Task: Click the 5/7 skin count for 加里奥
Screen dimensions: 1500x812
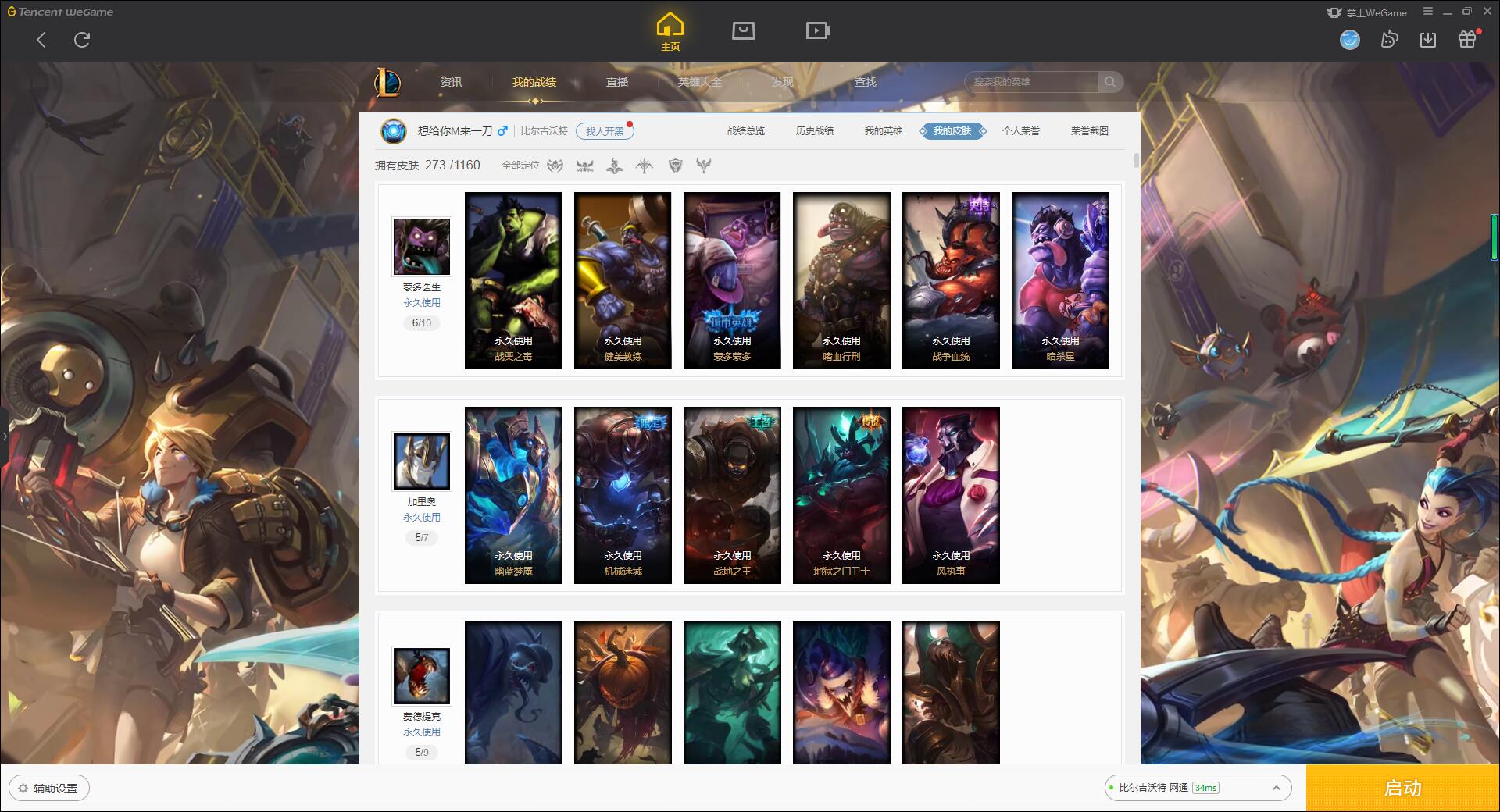Action: coord(422,537)
